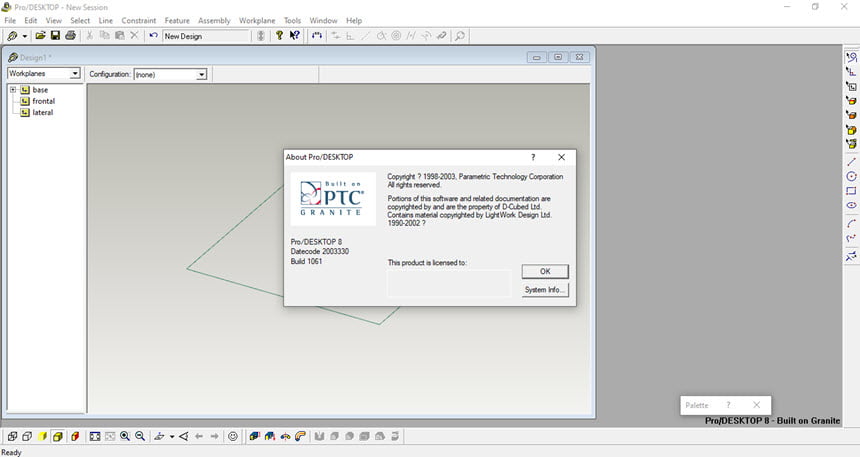Screen dimensions: 860x457
Task: Open the Assembly menu
Action: (x=214, y=20)
